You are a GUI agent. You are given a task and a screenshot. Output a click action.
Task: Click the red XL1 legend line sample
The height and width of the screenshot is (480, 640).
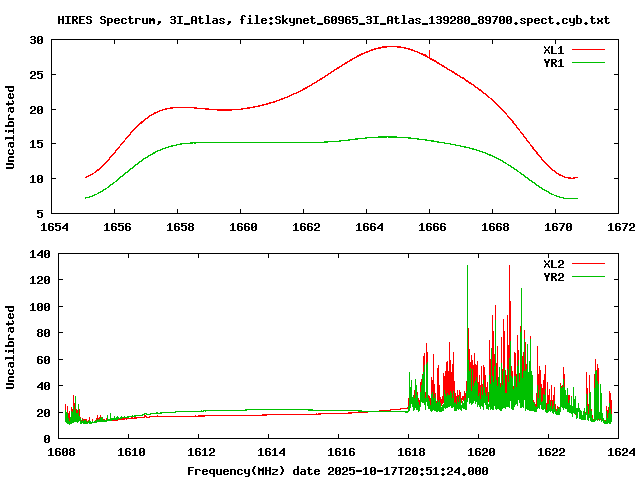589,49
